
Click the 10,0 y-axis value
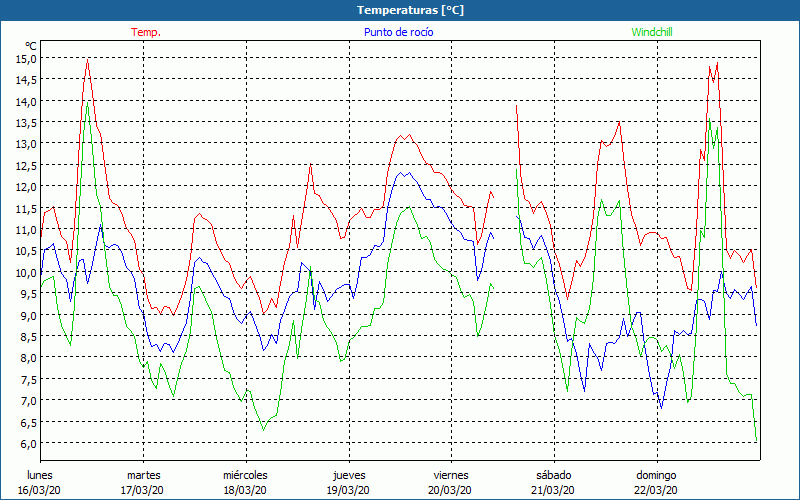pyautogui.click(x=27, y=272)
